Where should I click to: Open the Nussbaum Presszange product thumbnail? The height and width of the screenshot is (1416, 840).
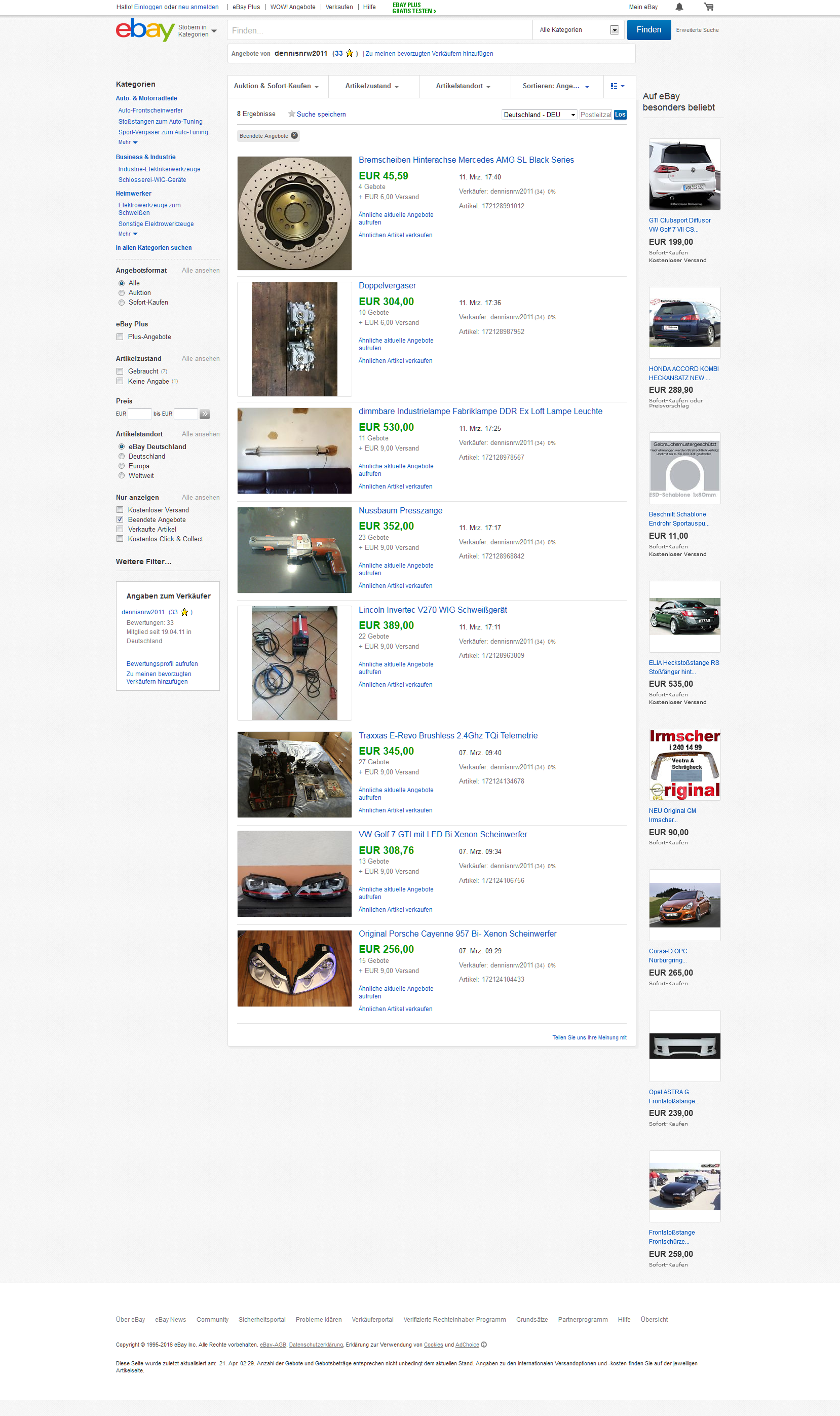point(294,550)
